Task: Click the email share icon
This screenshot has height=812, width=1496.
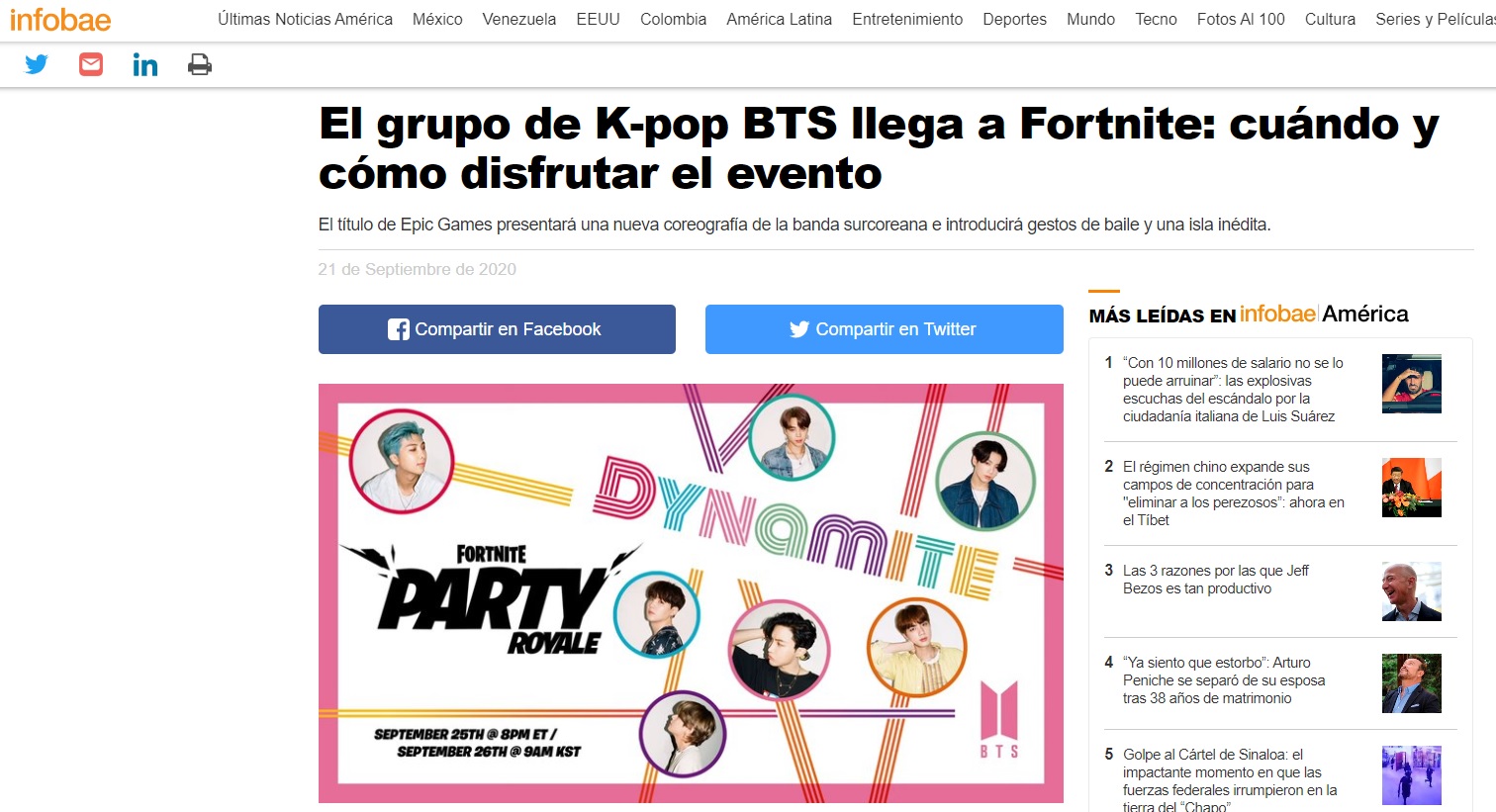Action: pyautogui.click(x=91, y=65)
